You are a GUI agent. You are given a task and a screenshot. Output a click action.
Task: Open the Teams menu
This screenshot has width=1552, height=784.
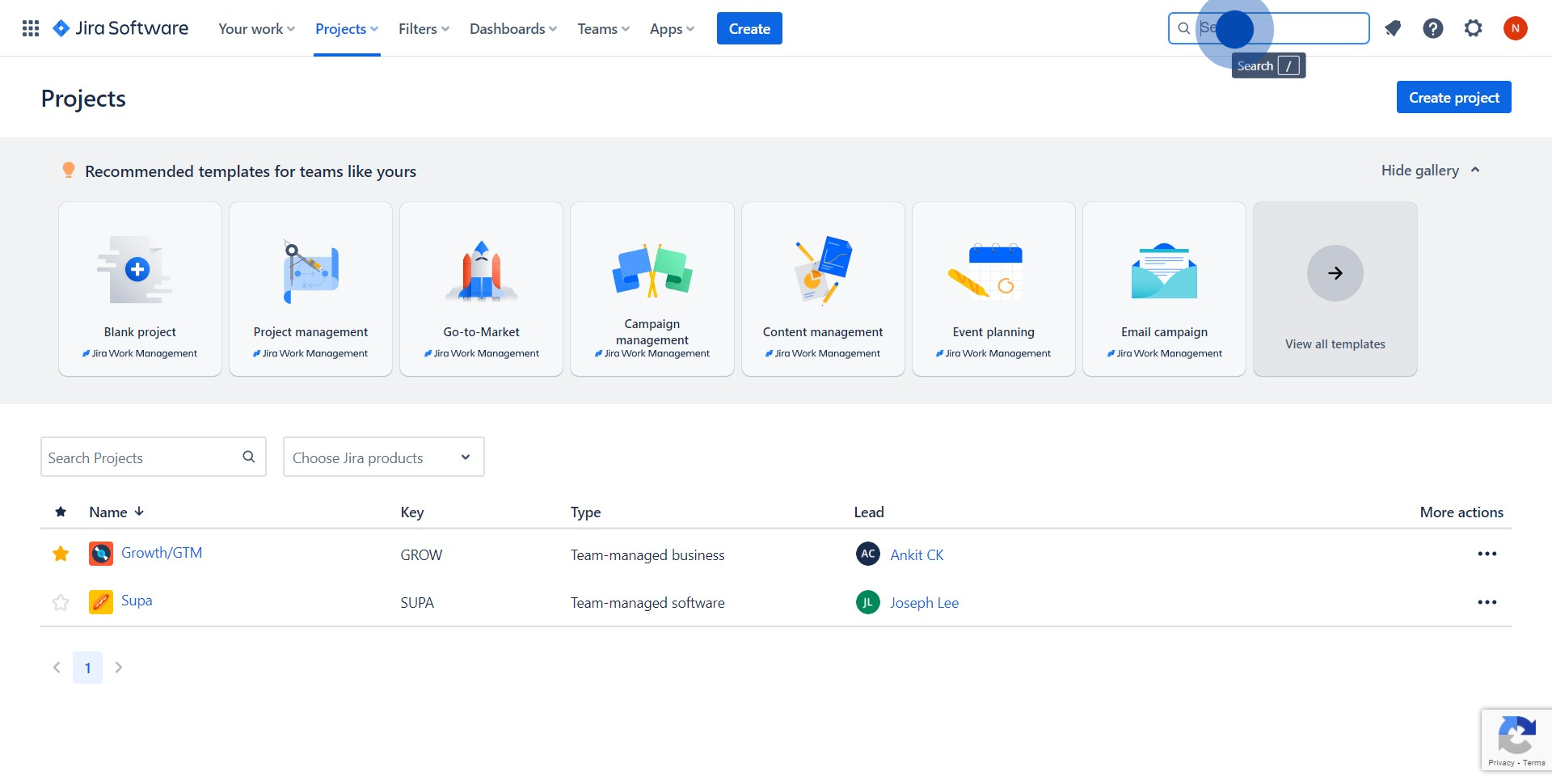pyautogui.click(x=603, y=28)
